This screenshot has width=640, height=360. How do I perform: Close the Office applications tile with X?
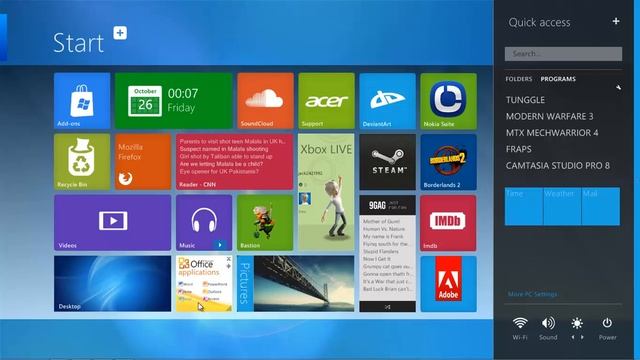coord(229,259)
